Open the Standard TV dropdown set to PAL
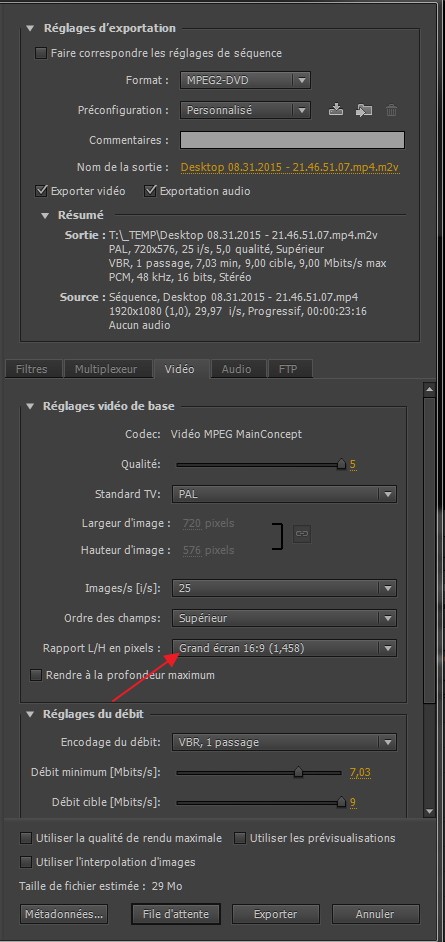This screenshot has height=942, width=445. [284, 494]
